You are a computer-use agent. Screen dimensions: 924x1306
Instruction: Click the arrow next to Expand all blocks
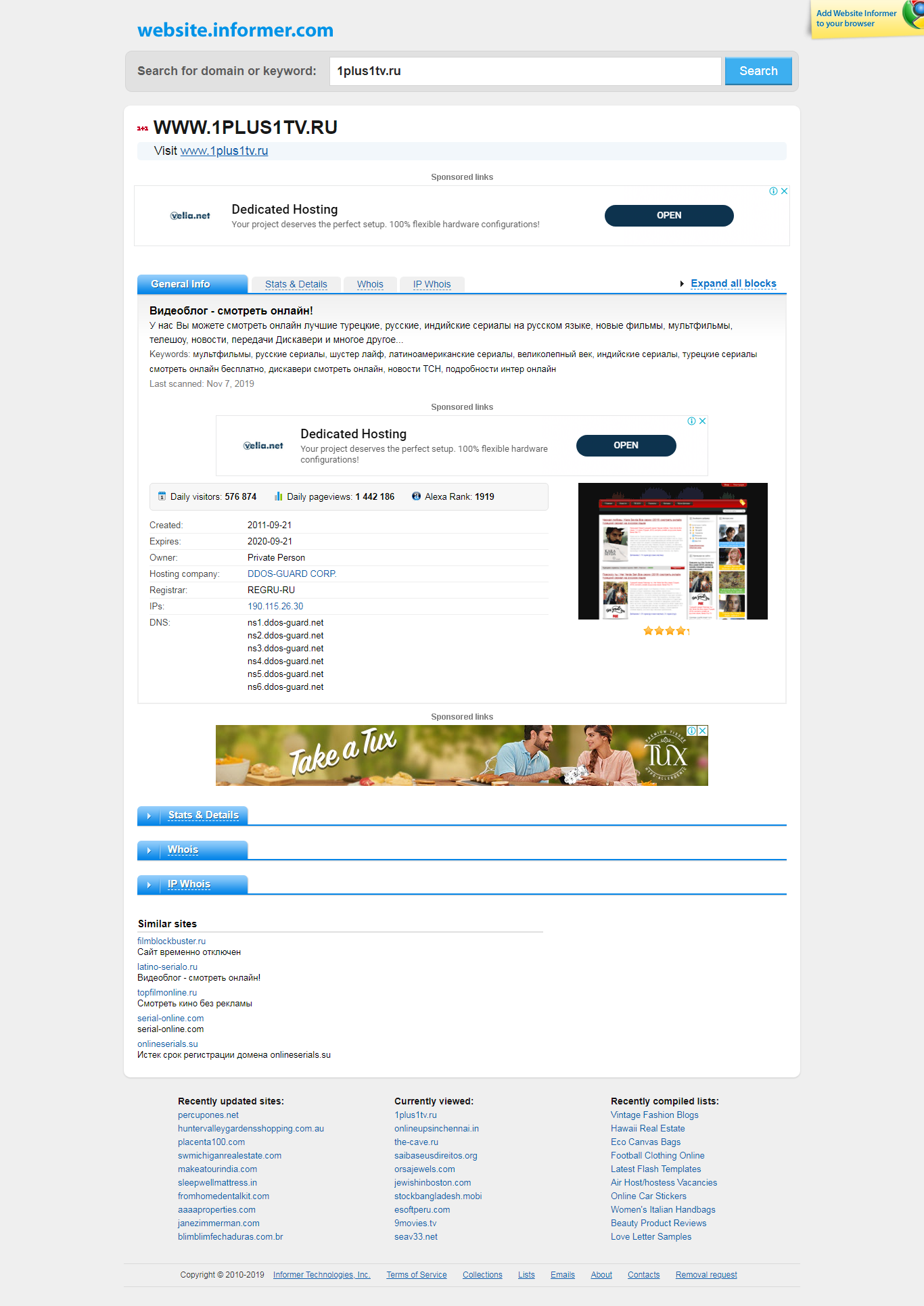tap(682, 284)
